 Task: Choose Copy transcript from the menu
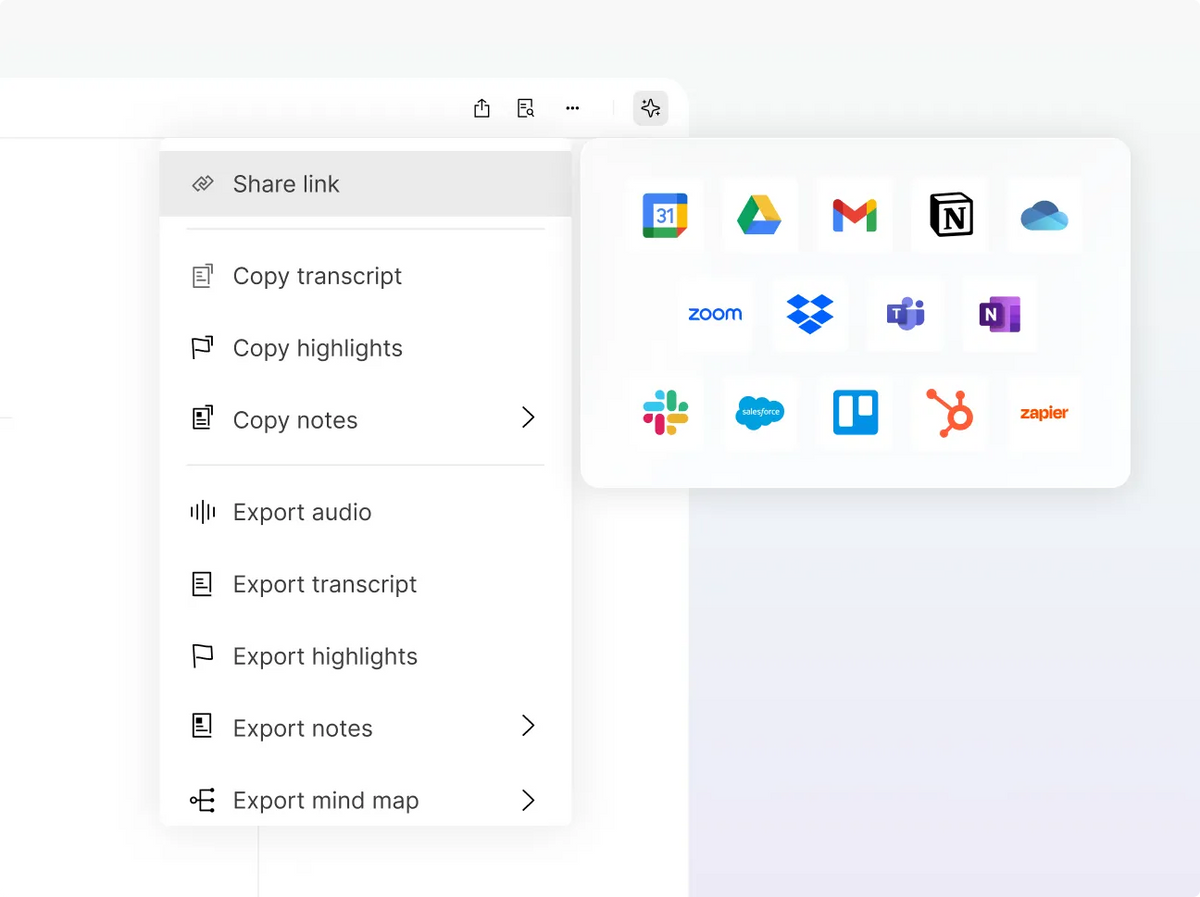pos(317,276)
